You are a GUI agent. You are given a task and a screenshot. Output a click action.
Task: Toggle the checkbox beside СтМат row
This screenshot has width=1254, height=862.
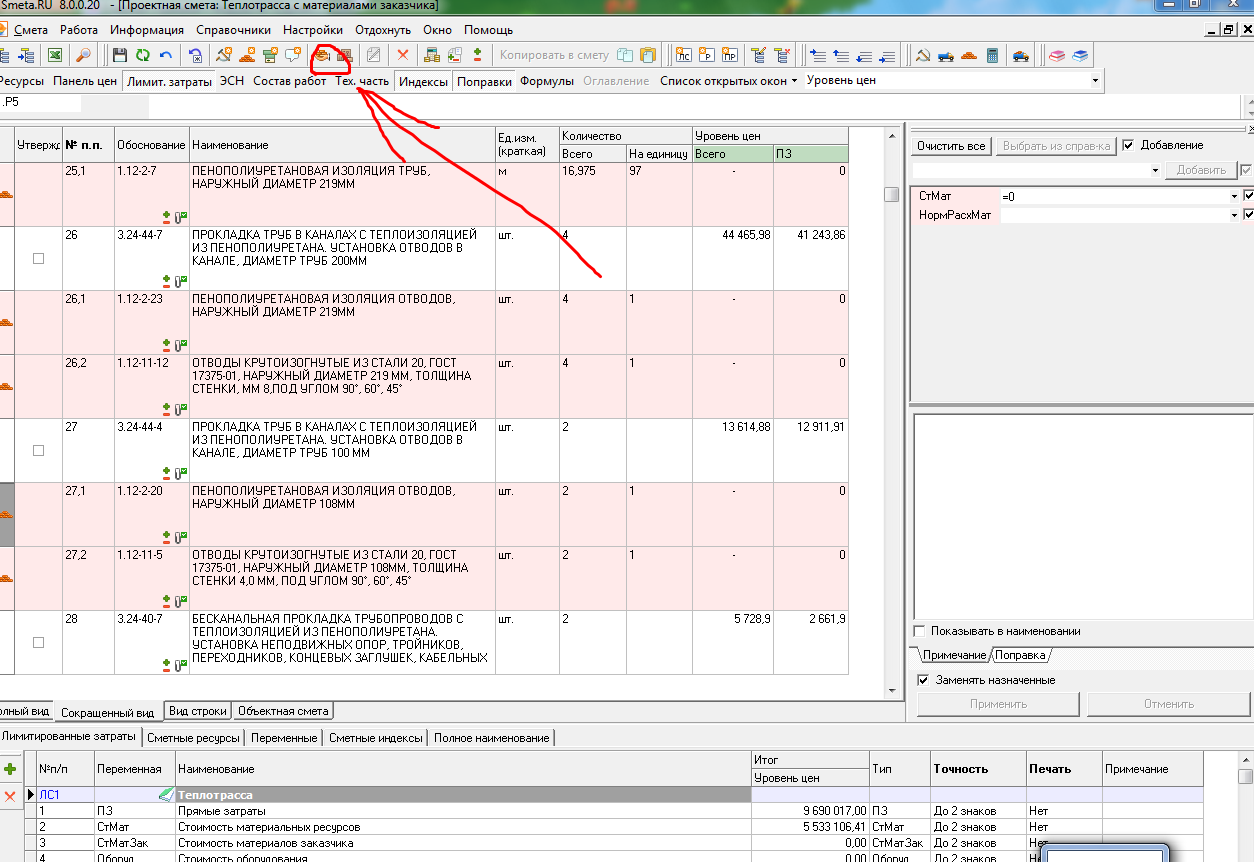click(x=1248, y=196)
